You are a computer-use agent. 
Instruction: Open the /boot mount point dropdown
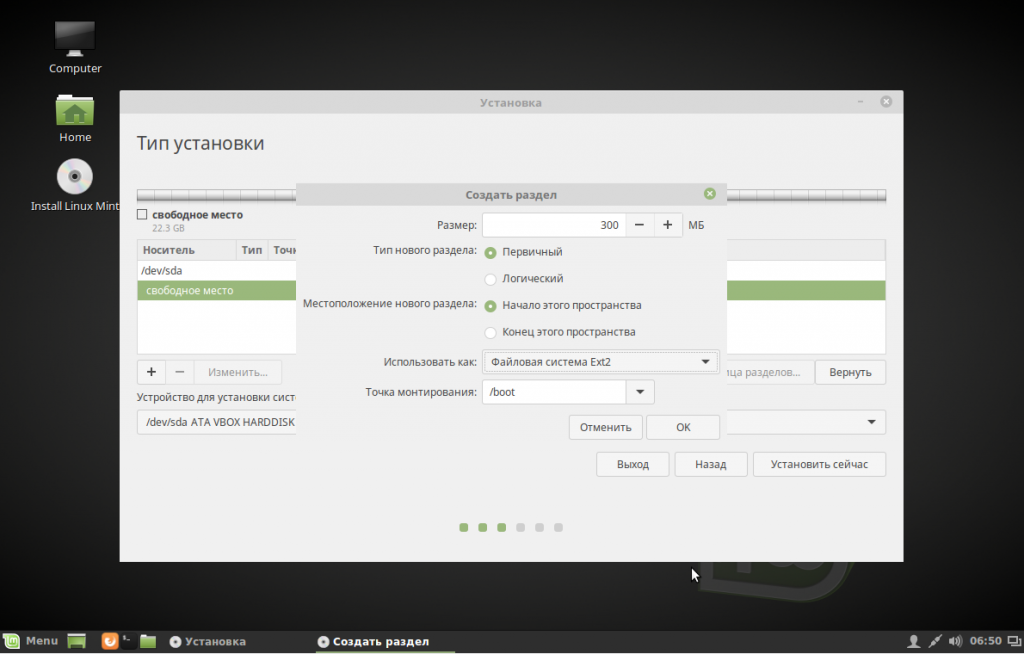(639, 392)
